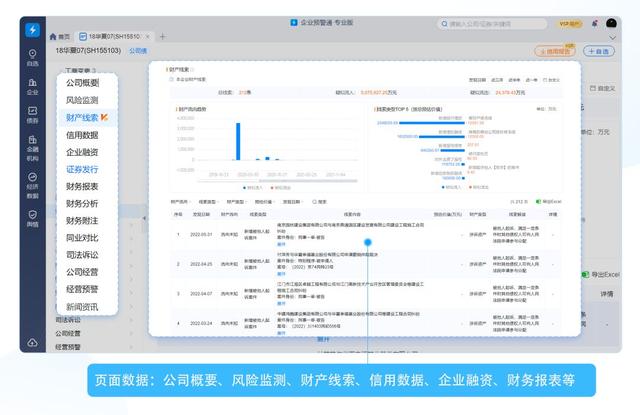Screen dimensions: 640x415
Task: Click the info icon beside 财产线索 title
Action: click(x=193, y=70)
